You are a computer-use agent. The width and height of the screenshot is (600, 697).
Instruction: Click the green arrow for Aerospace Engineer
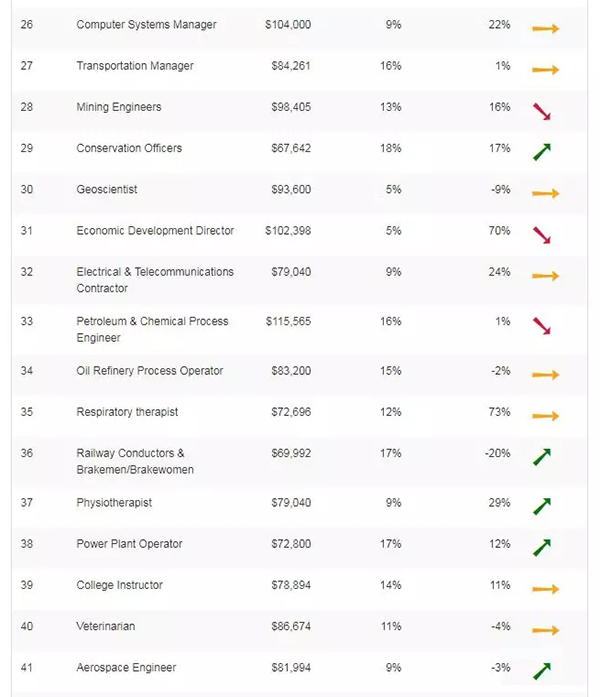[542, 671]
